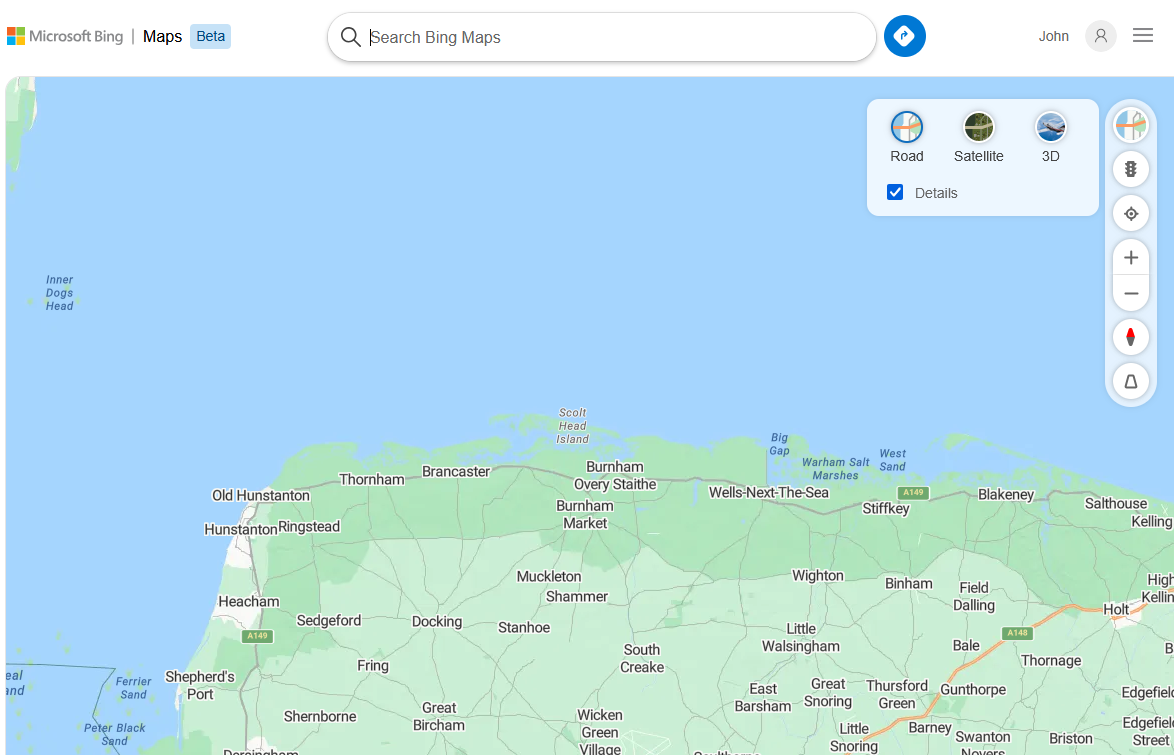Click the Microsoft Bing logo
The height and width of the screenshot is (755, 1174).
point(65,35)
